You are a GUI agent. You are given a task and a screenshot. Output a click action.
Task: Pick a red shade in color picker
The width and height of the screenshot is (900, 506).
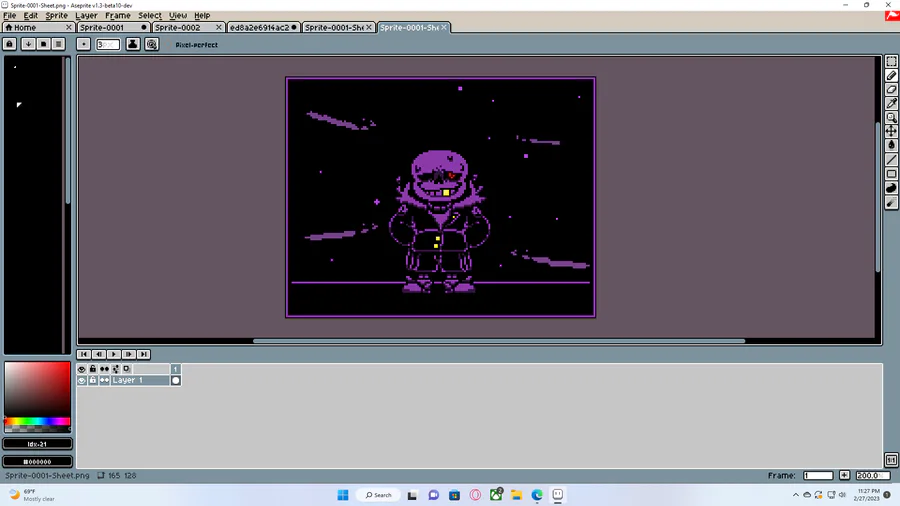coord(37,389)
